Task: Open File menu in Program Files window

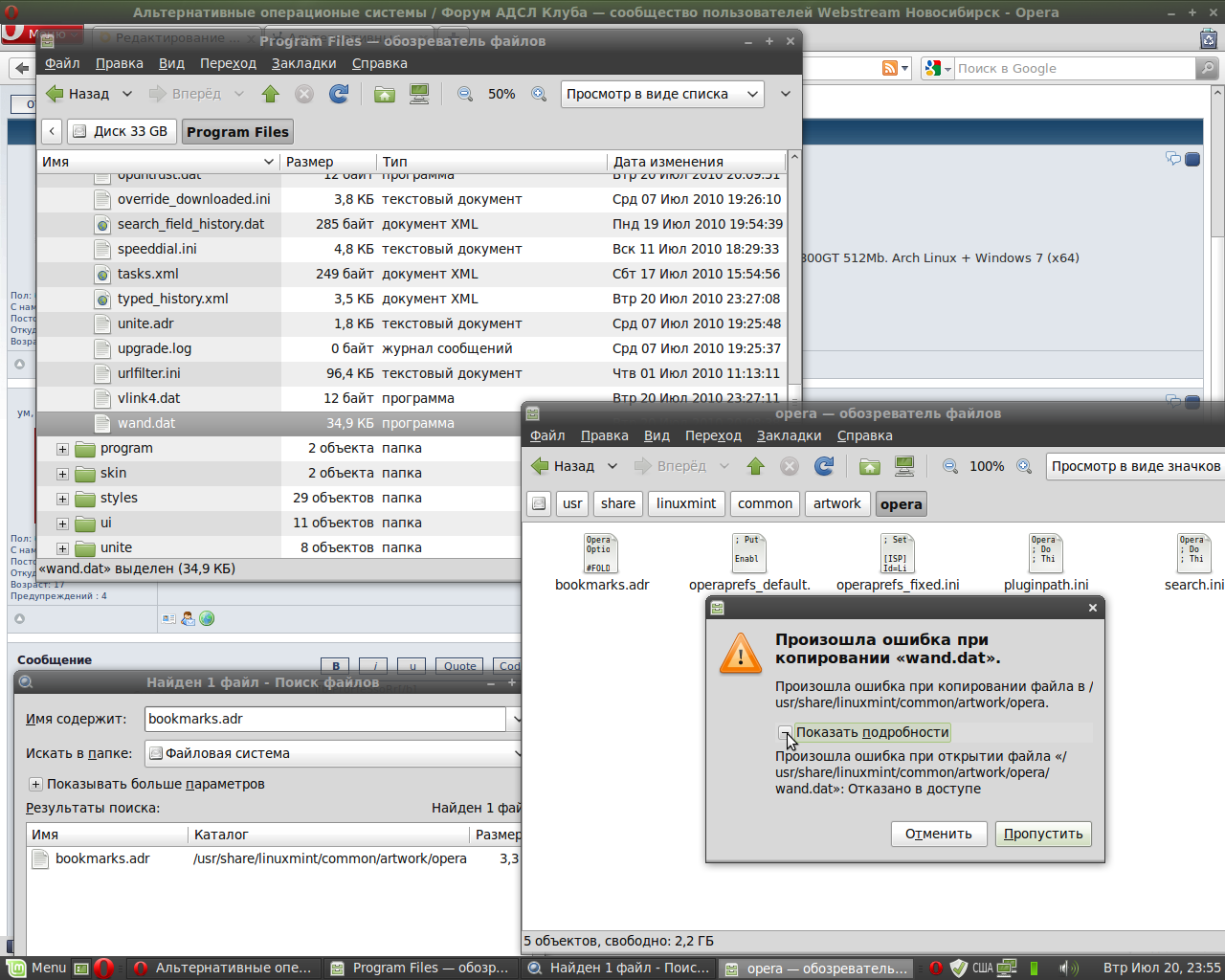Action: (x=62, y=63)
